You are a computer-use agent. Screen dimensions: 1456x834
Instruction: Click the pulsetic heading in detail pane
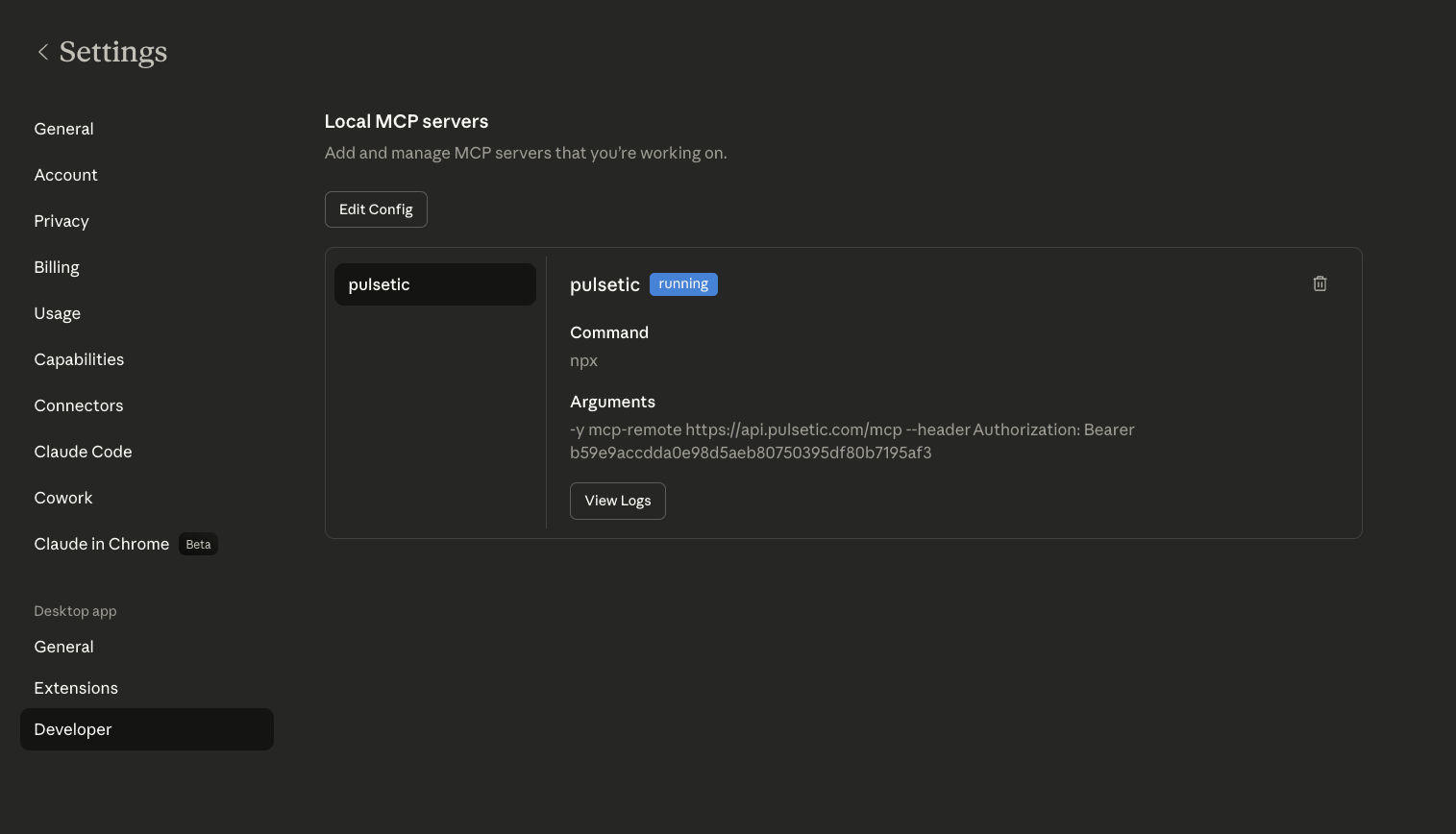coord(605,284)
